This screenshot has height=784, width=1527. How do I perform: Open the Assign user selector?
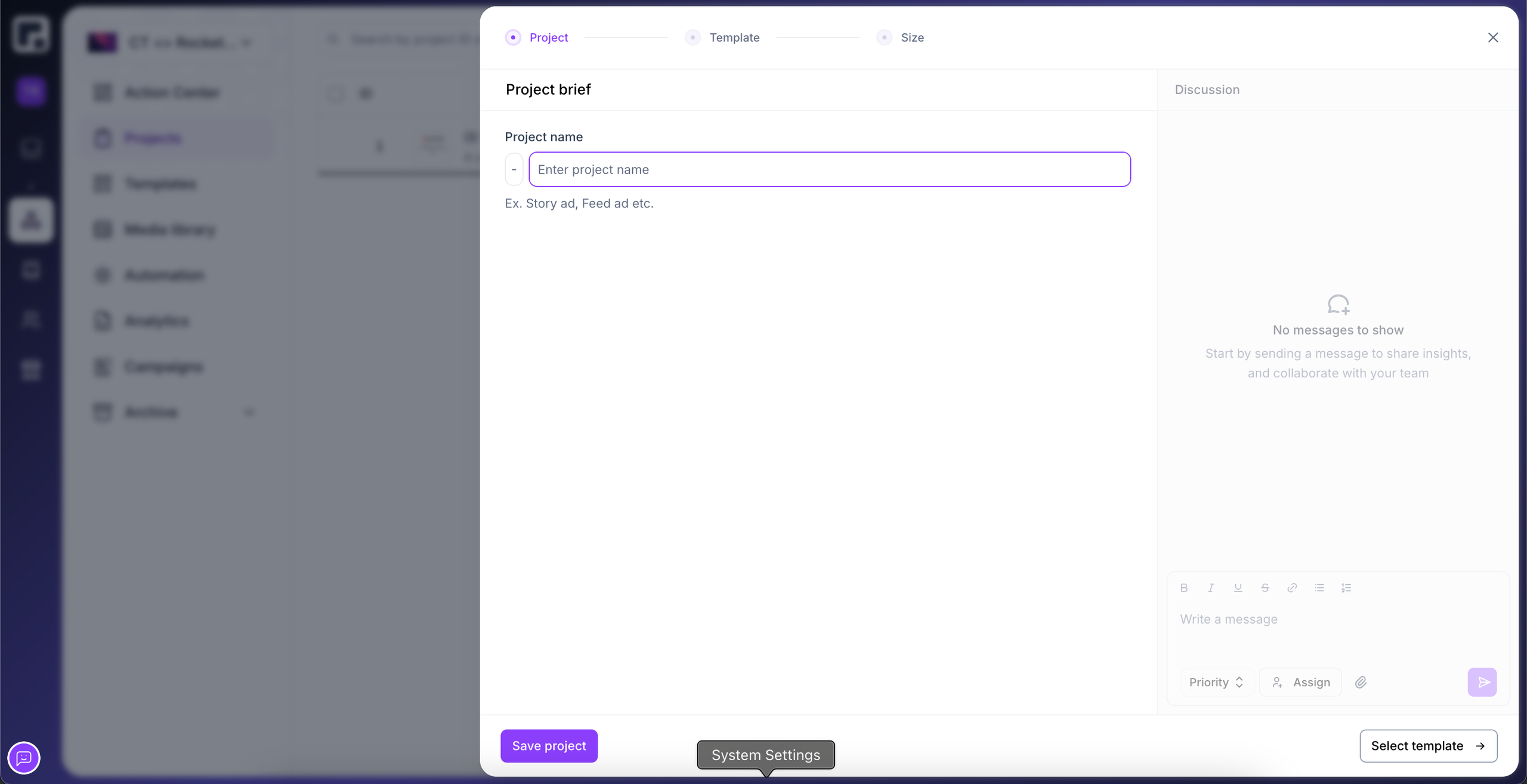point(1301,683)
